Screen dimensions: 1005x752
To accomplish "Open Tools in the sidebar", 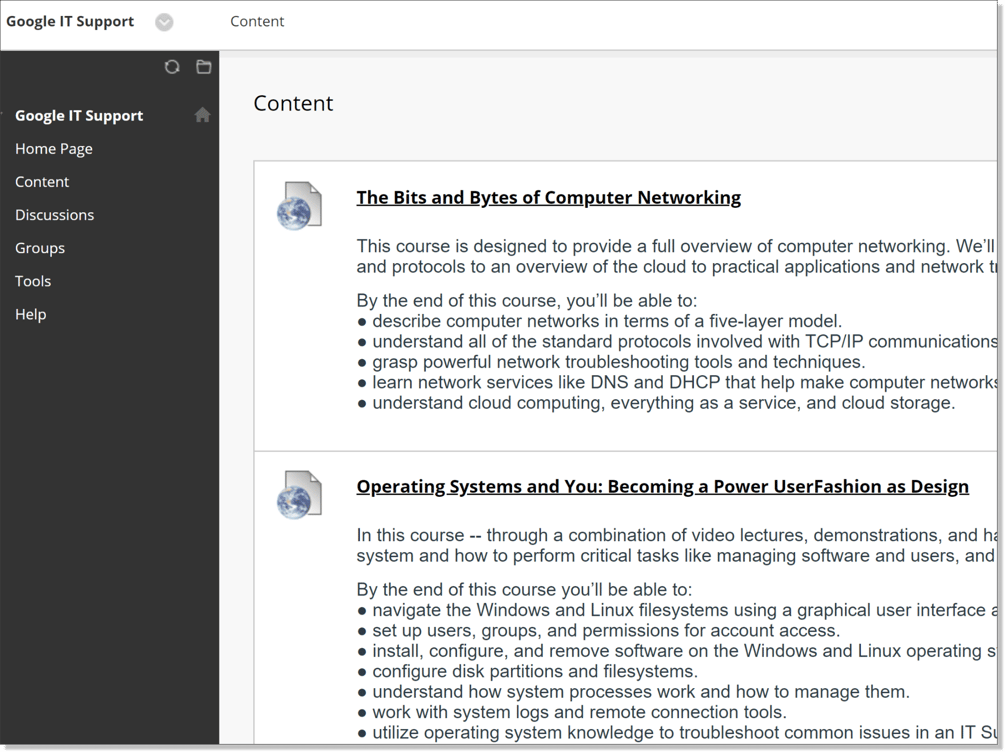I will coord(33,280).
